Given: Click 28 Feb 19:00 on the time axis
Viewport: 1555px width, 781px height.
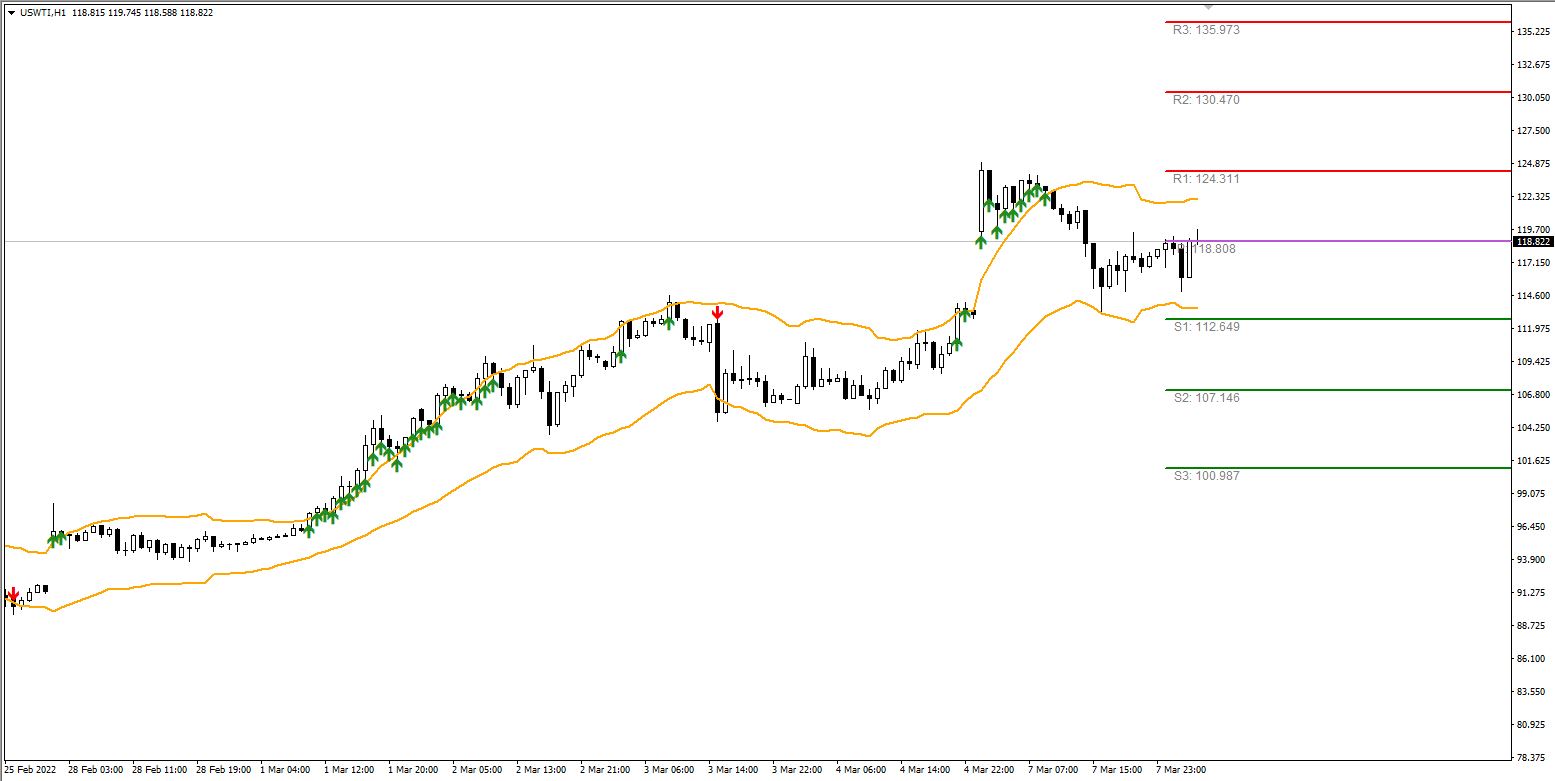Looking at the screenshot, I should click(224, 770).
